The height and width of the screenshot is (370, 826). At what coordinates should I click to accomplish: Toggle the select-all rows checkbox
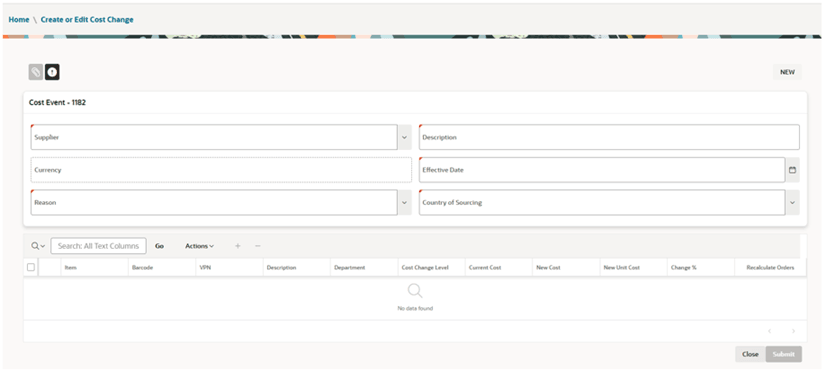pyautogui.click(x=31, y=267)
